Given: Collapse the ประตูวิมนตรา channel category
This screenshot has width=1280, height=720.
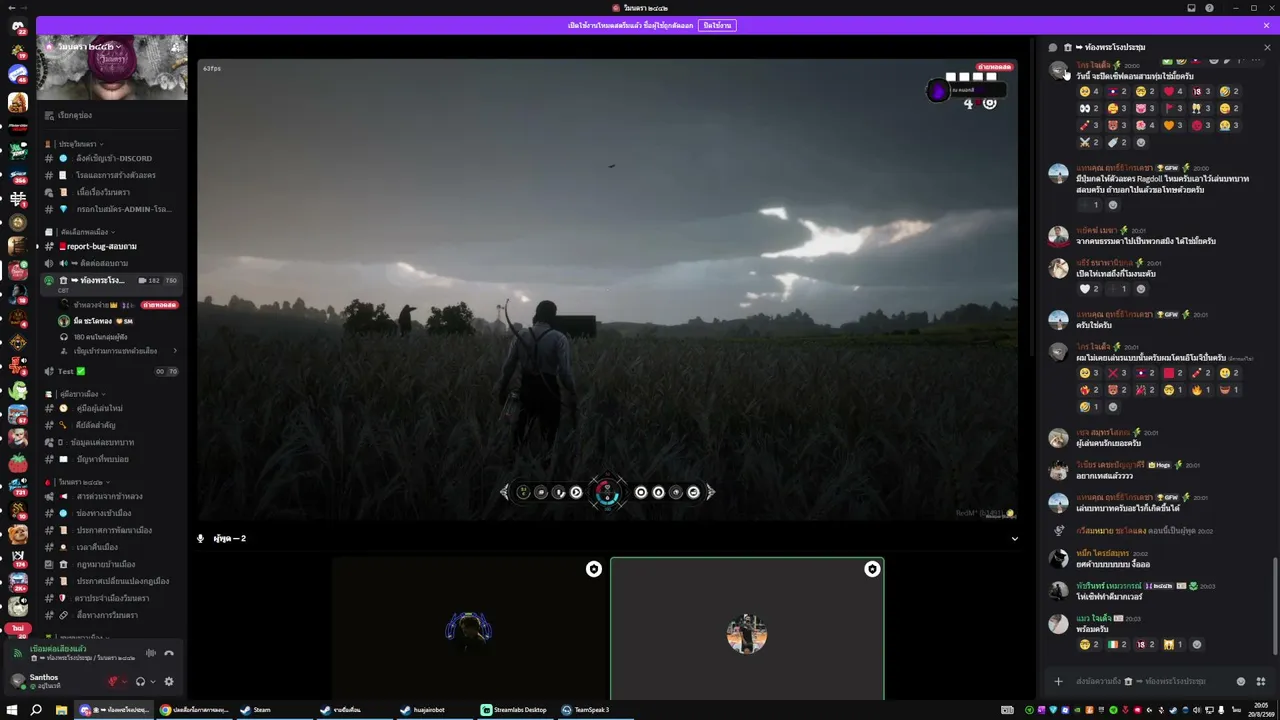Looking at the screenshot, I should pos(78,144).
